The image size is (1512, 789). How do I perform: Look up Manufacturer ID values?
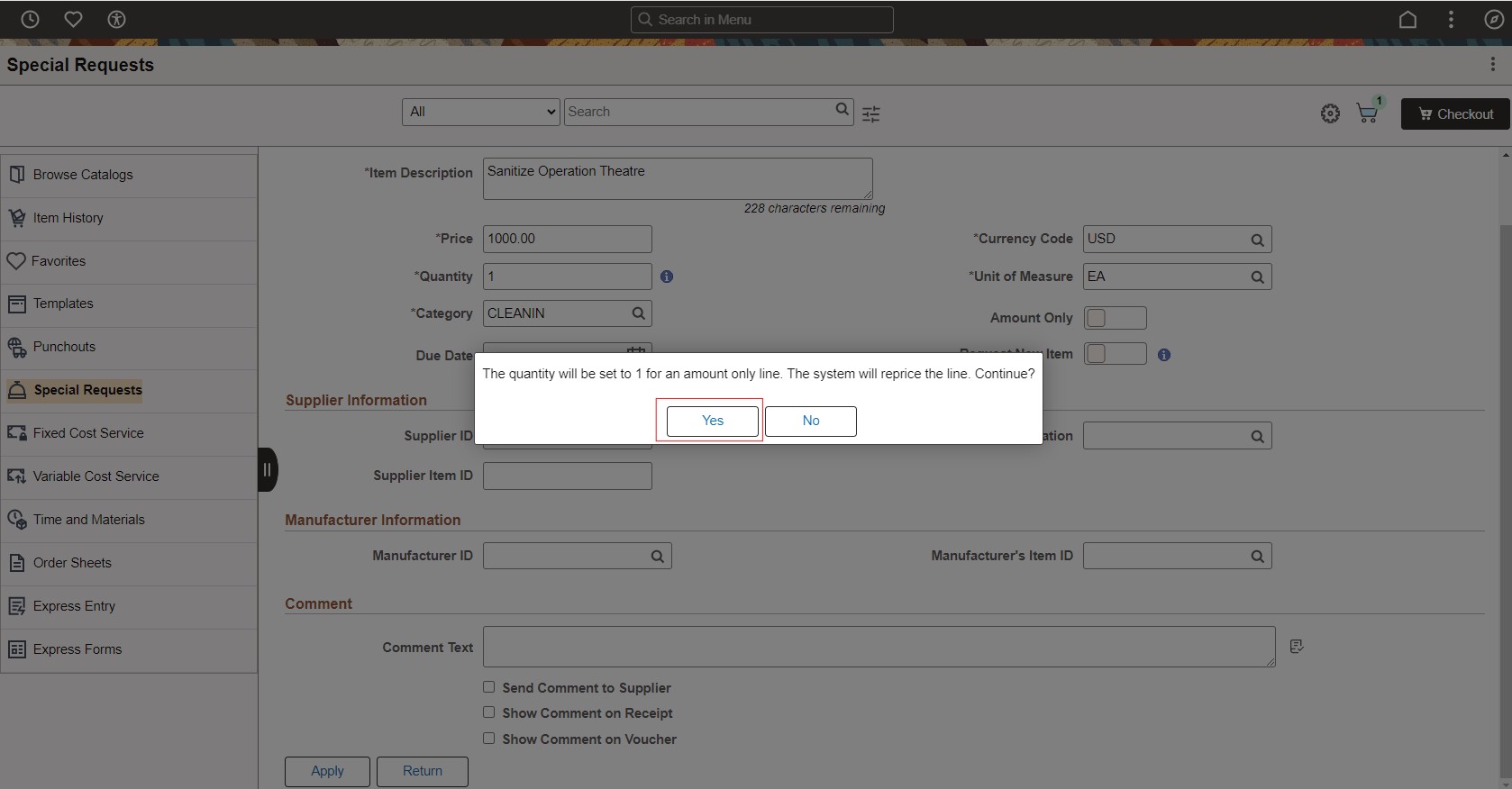coord(658,557)
